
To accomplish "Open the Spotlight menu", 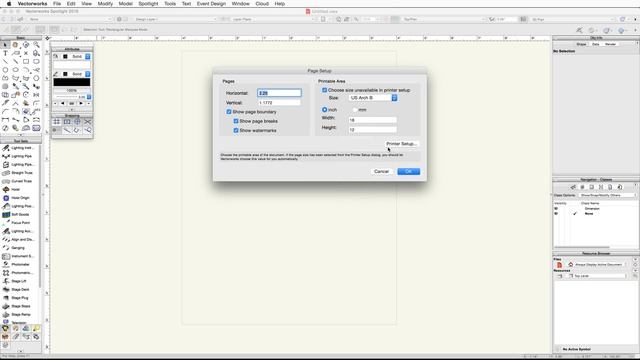I will [148, 4].
